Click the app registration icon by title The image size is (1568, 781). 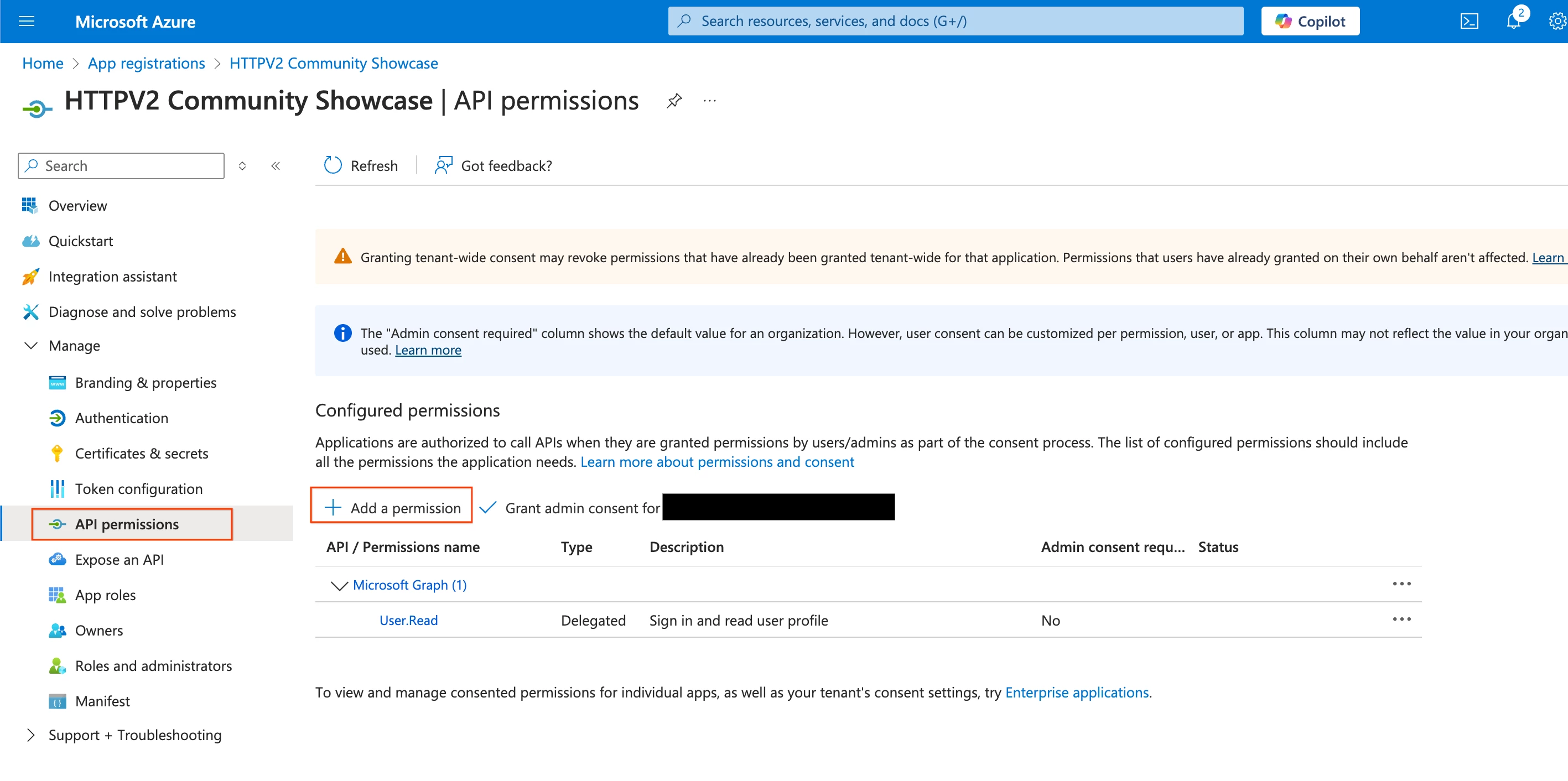[x=37, y=109]
